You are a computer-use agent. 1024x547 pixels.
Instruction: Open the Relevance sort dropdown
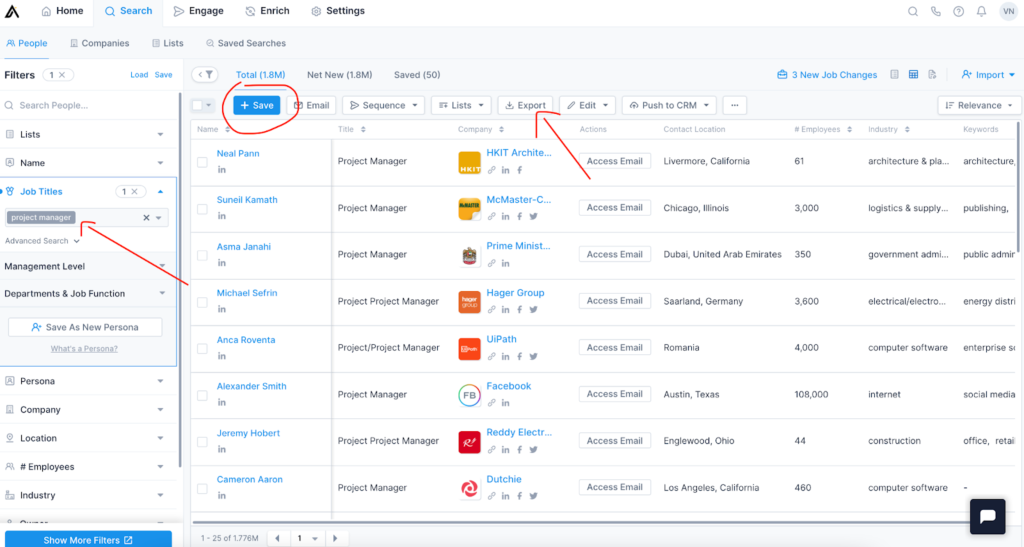(x=978, y=105)
